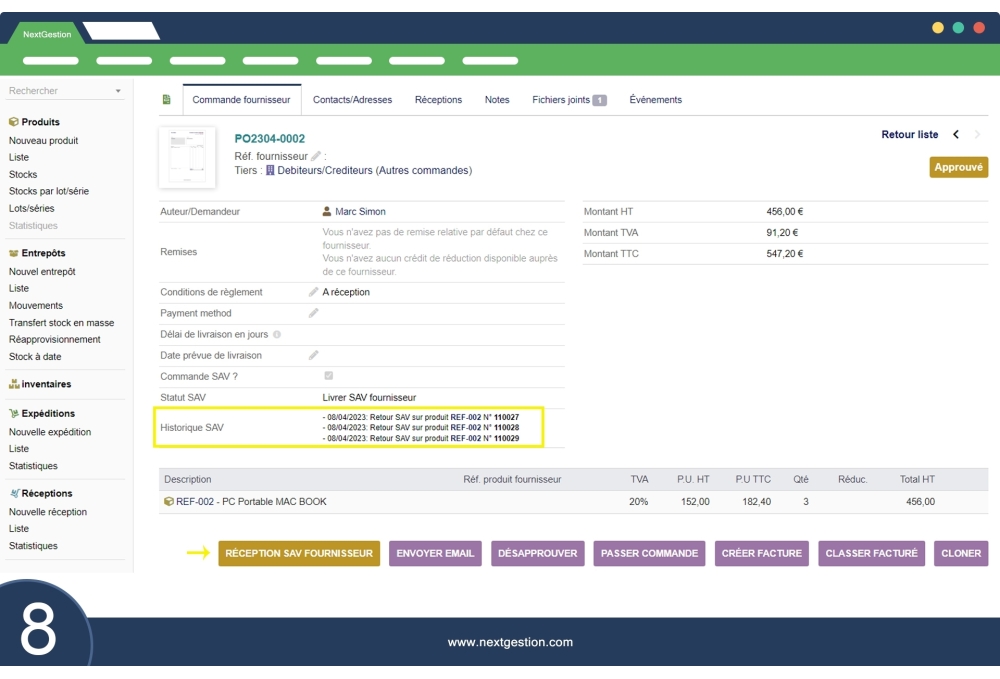
Task: Open Marc Simon user link
Action: (x=360, y=212)
